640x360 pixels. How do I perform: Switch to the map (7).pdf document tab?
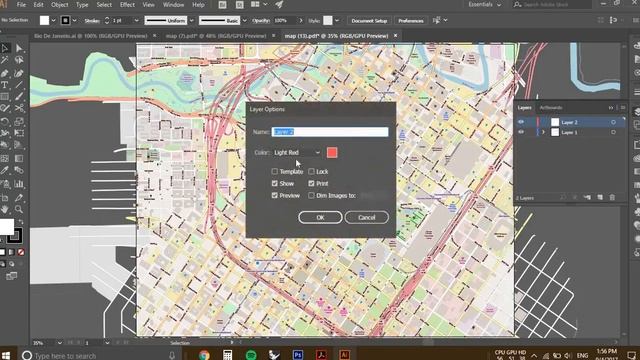coord(216,36)
